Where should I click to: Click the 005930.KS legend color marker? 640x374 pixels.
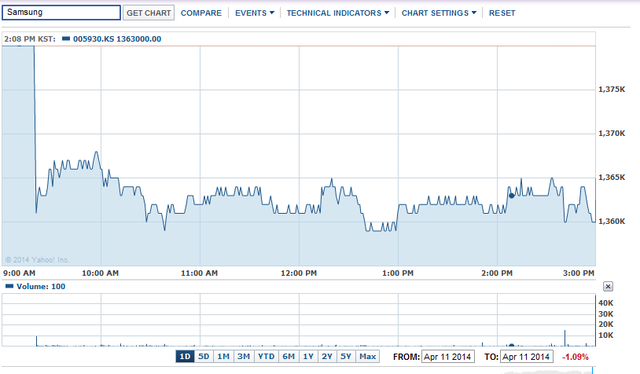tap(66, 39)
